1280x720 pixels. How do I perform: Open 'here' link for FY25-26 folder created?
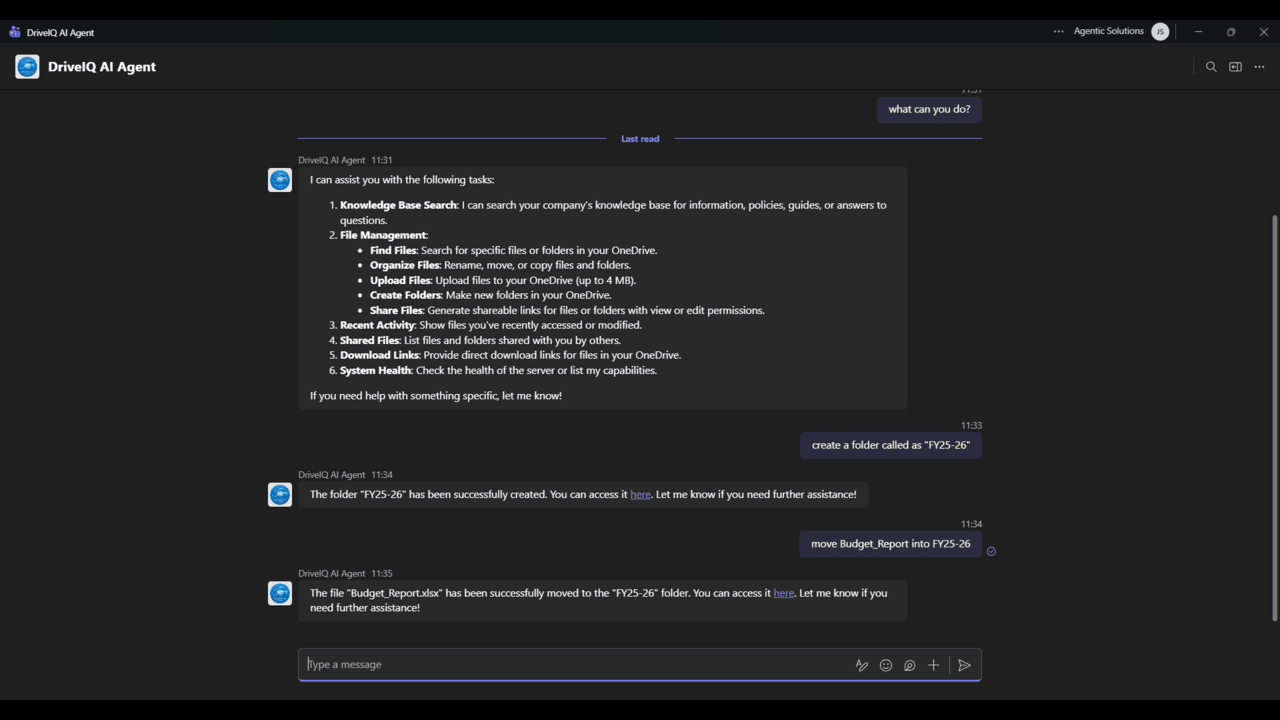[640, 494]
